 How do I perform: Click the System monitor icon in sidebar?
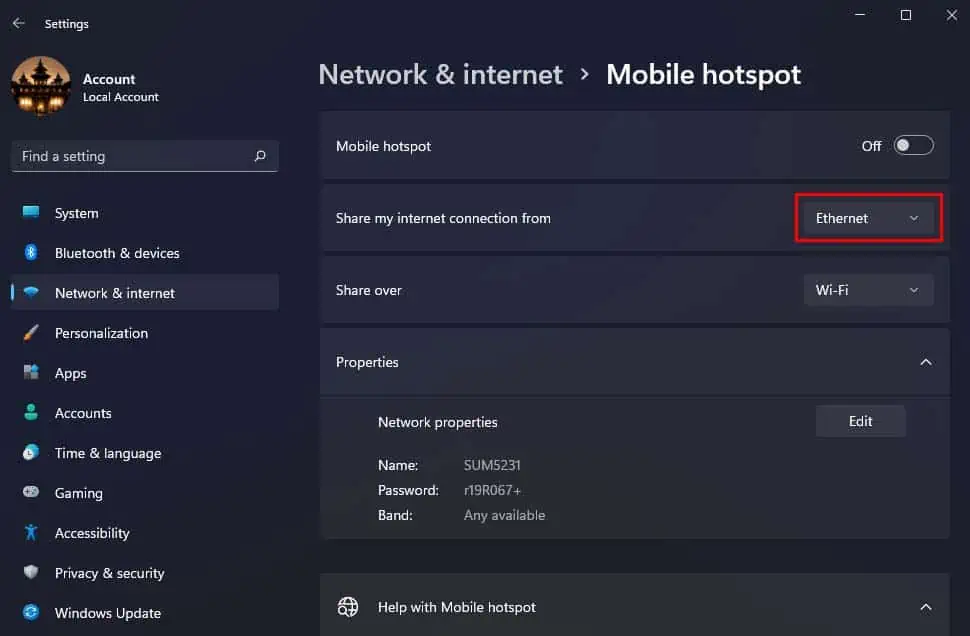31,213
